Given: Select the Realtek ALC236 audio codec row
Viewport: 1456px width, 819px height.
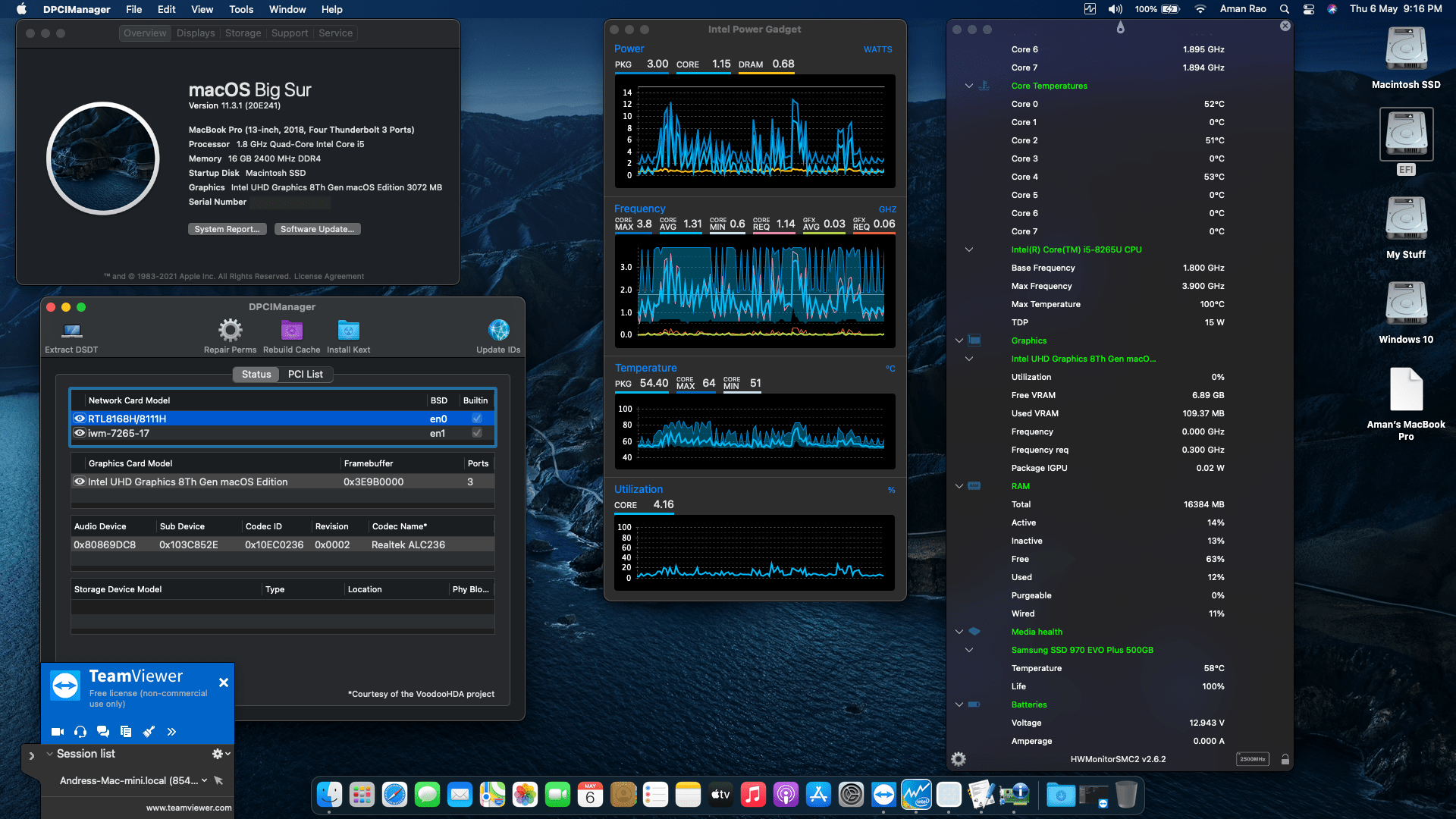Looking at the screenshot, I should point(283,544).
